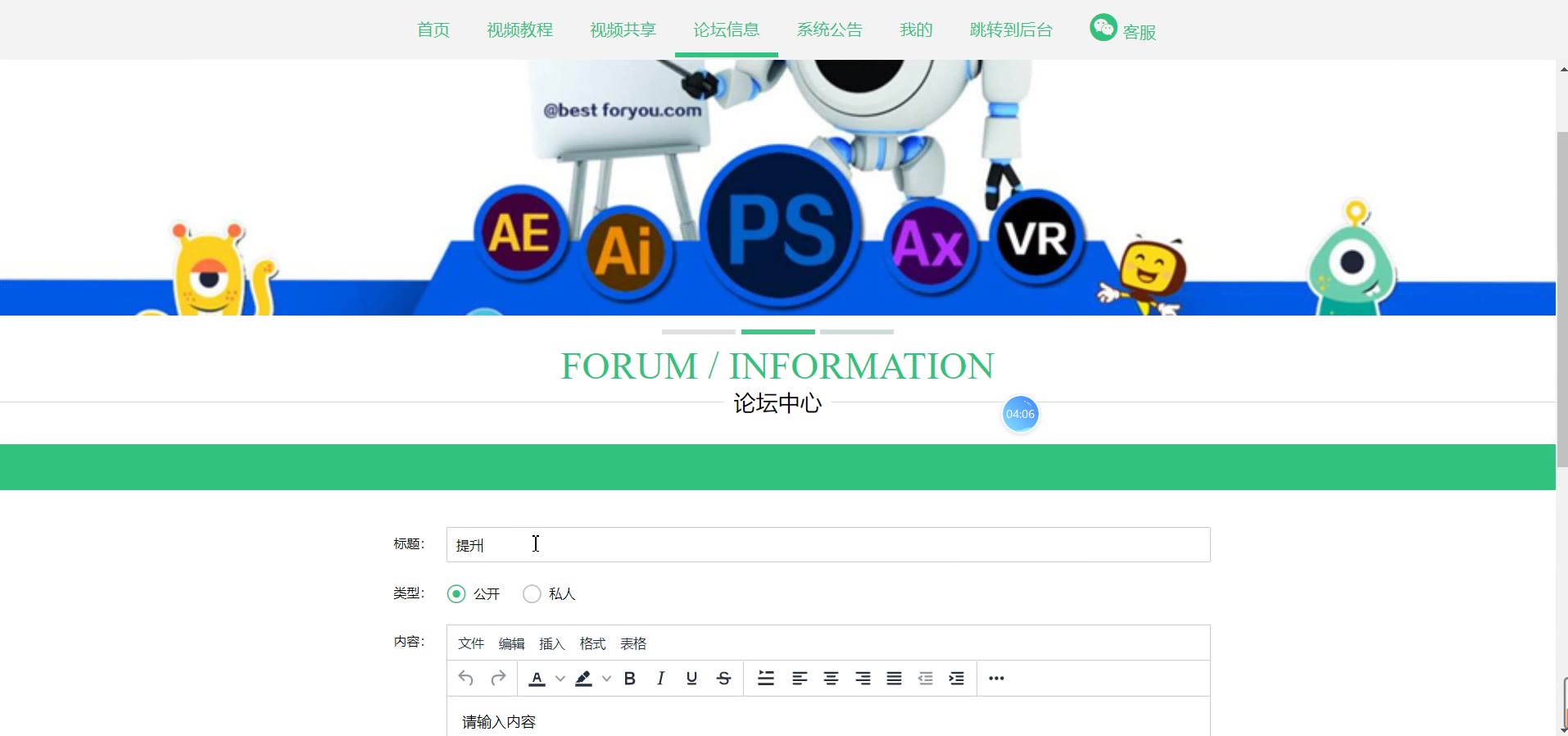Redo the last edit in the editor
Image resolution: width=1568 pixels, height=736 pixels.
(498, 679)
